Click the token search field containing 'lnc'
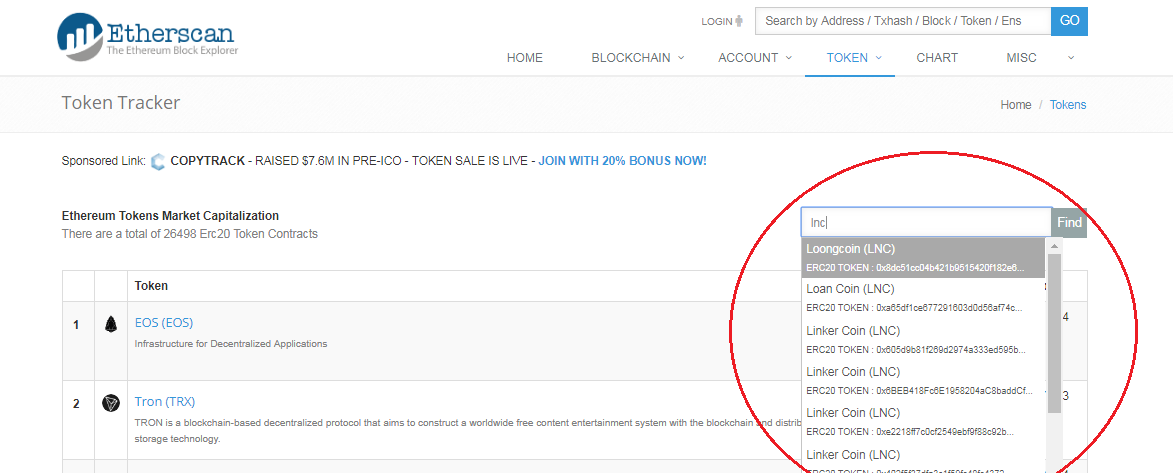Screen dimensions: 1173x473 [925, 222]
